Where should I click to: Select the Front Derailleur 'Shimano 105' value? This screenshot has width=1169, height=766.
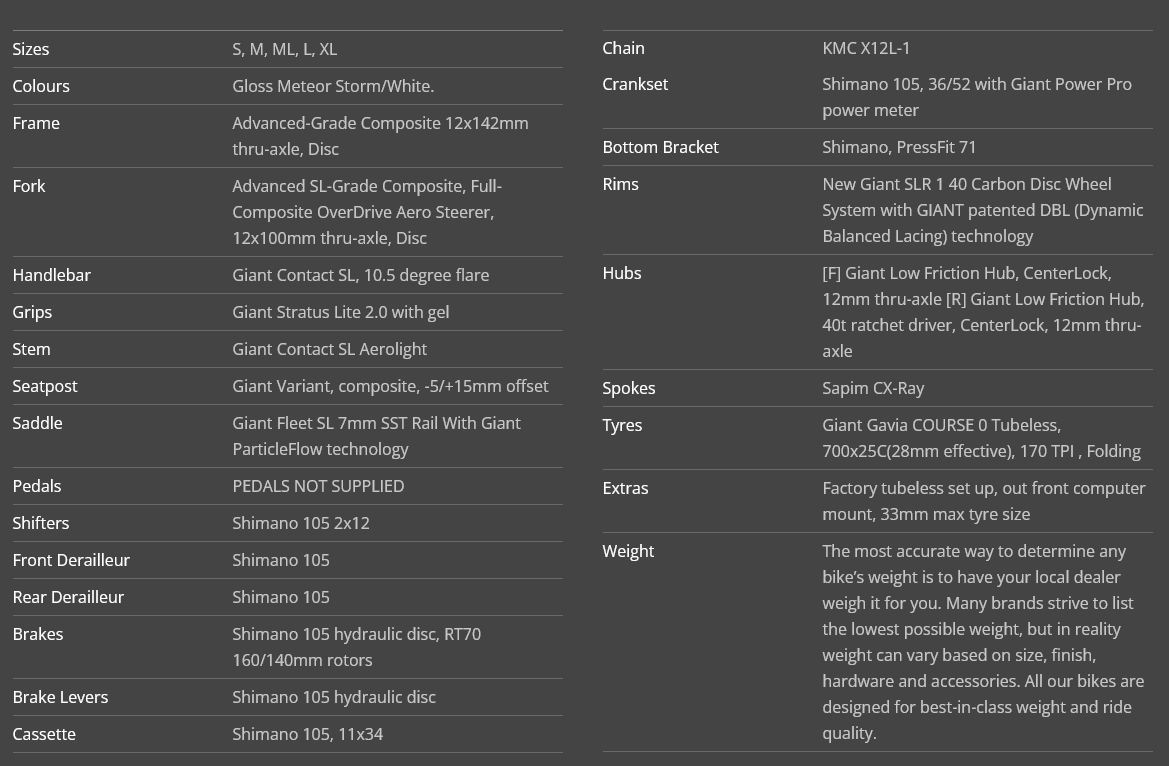[280, 560]
